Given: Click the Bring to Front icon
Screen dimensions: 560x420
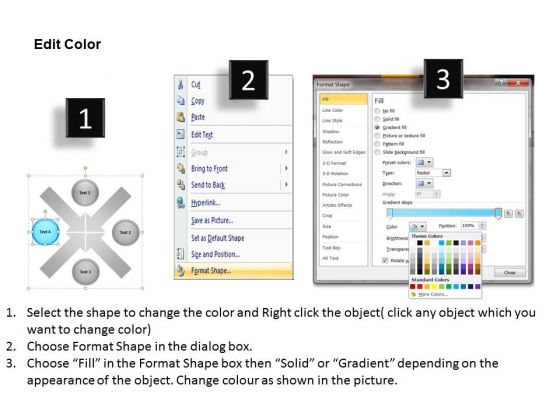Looking at the screenshot, I should coord(181,168).
